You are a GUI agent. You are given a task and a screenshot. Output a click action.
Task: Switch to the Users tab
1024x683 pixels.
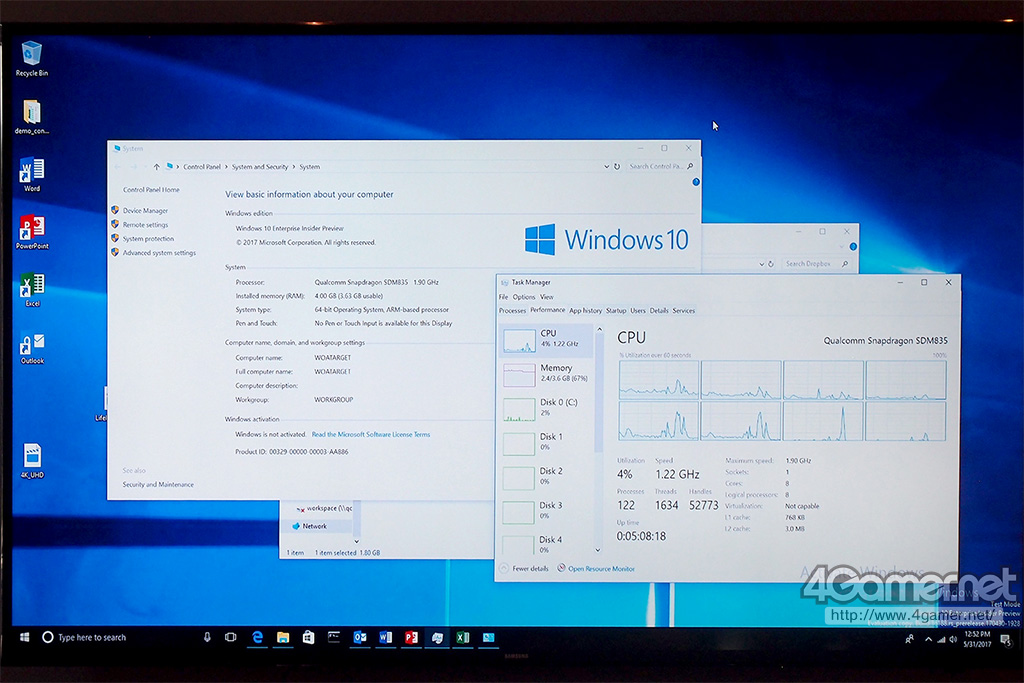638,311
